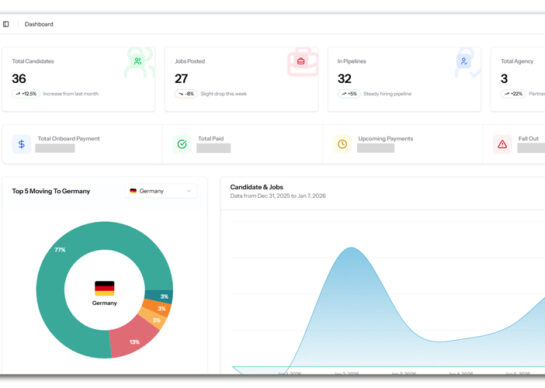Open the Germany country dropdown

pyautogui.click(x=161, y=191)
